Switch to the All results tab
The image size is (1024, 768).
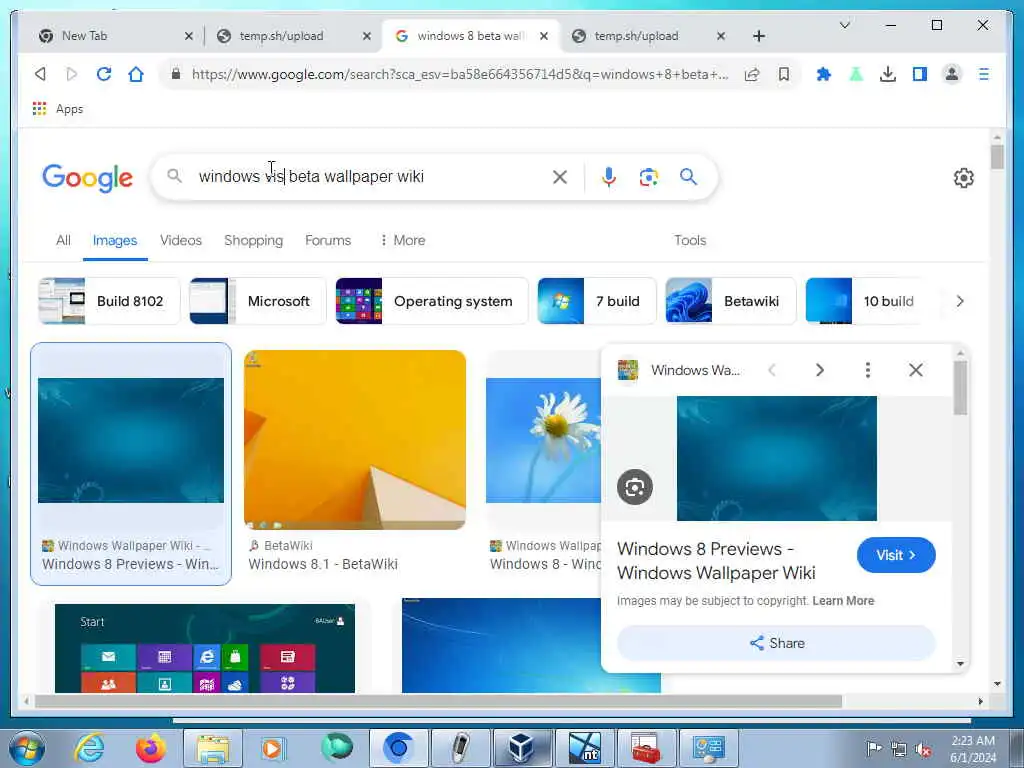[x=63, y=240]
